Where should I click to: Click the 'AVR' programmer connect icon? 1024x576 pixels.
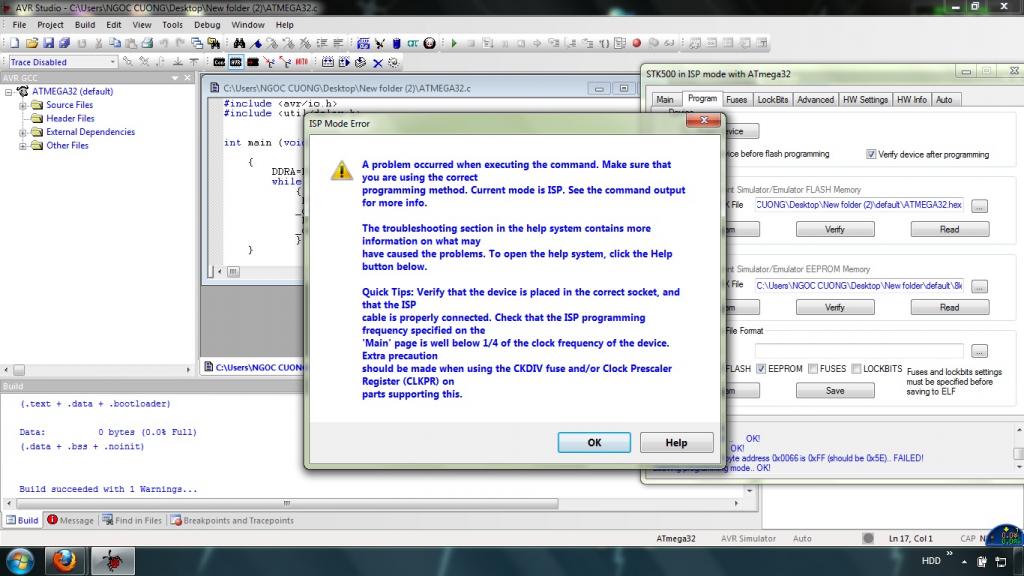tap(236, 63)
